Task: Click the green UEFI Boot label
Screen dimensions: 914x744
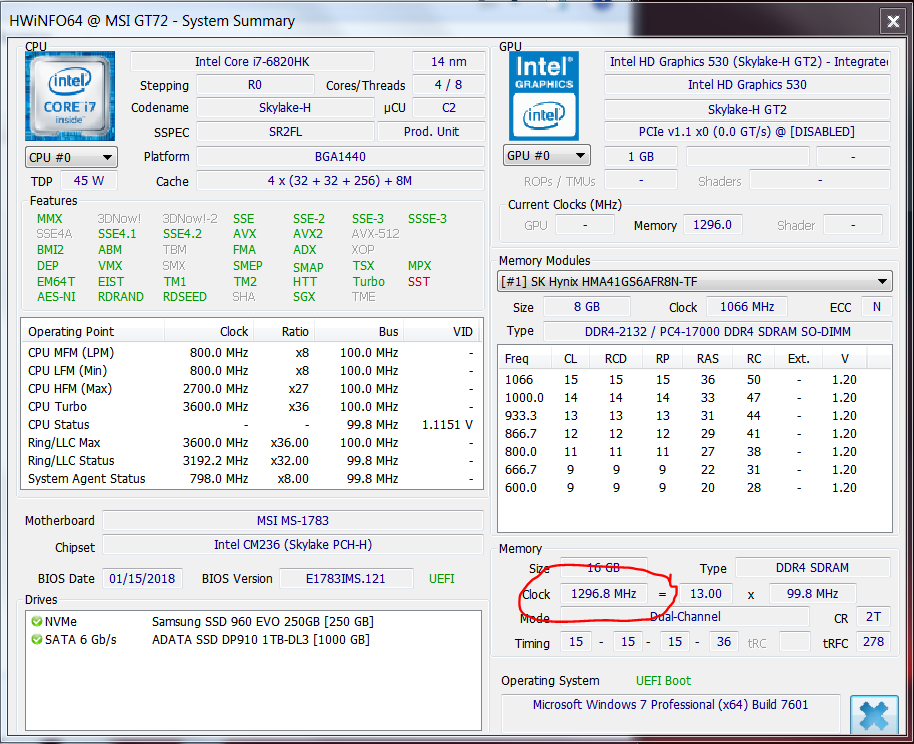Action: click(x=663, y=680)
